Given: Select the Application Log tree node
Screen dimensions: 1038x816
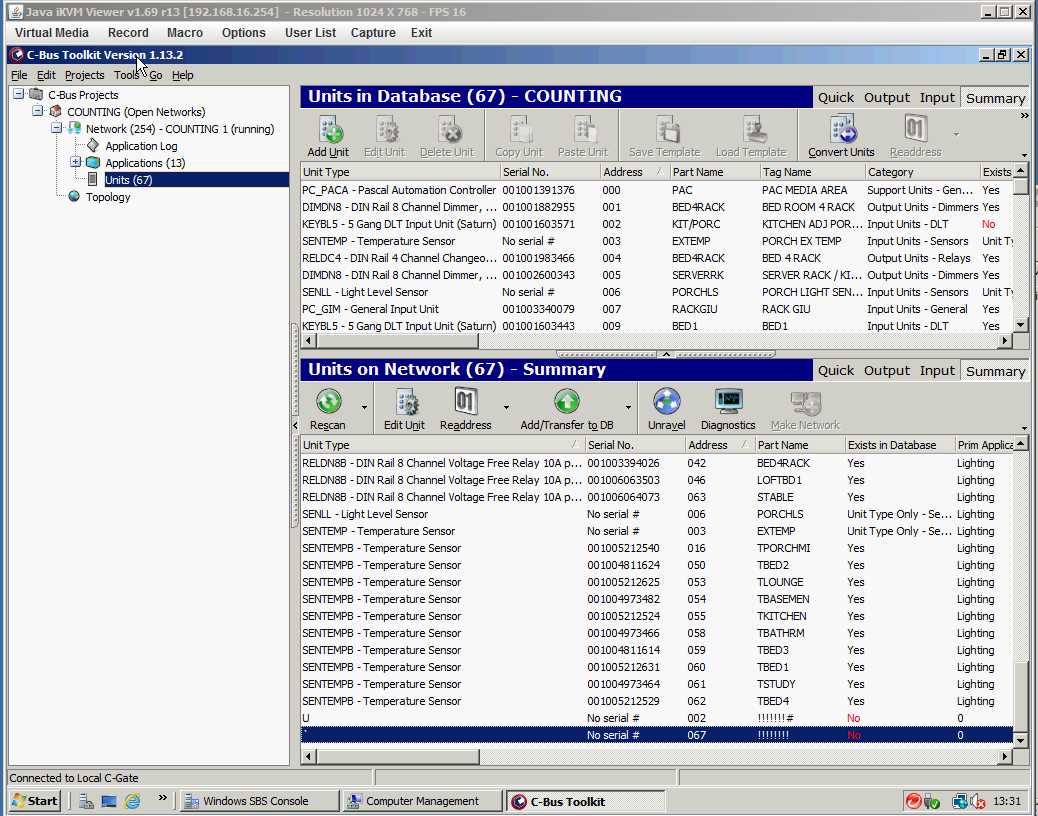Looking at the screenshot, I should point(141,146).
